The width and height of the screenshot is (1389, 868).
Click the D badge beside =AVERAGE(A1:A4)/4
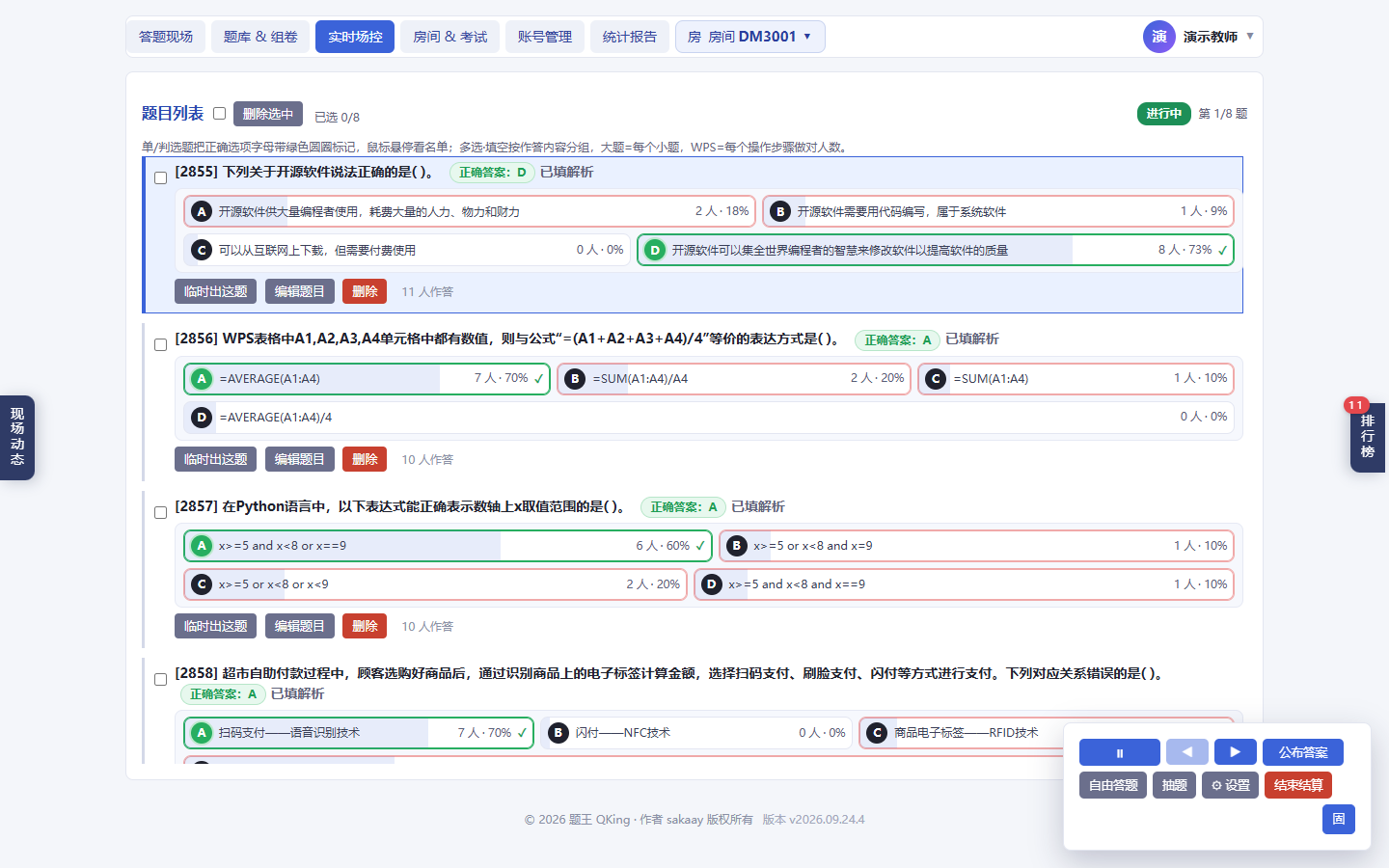point(201,418)
